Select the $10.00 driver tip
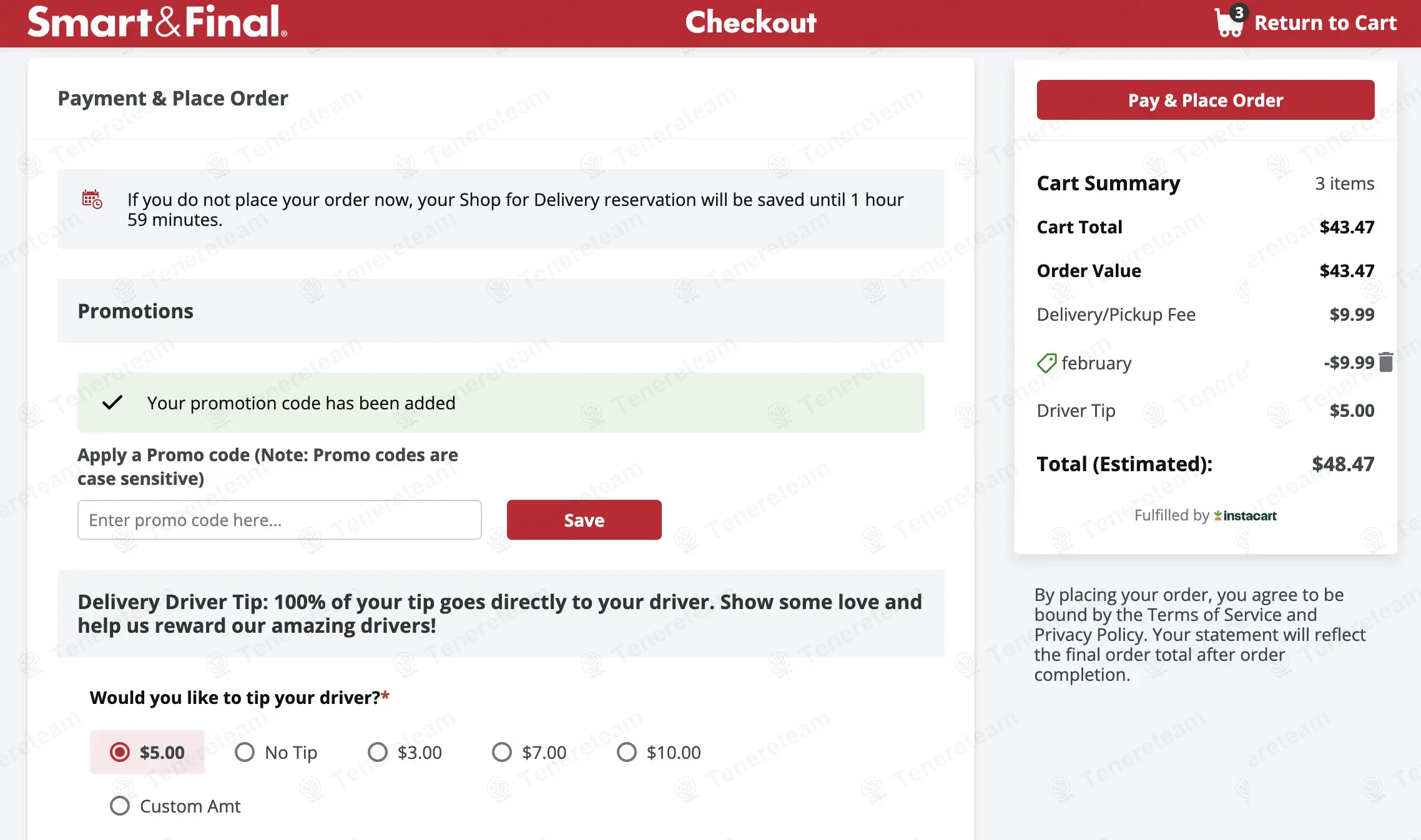The width and height of the screenshot is (1421, 840). click(627, 752)
